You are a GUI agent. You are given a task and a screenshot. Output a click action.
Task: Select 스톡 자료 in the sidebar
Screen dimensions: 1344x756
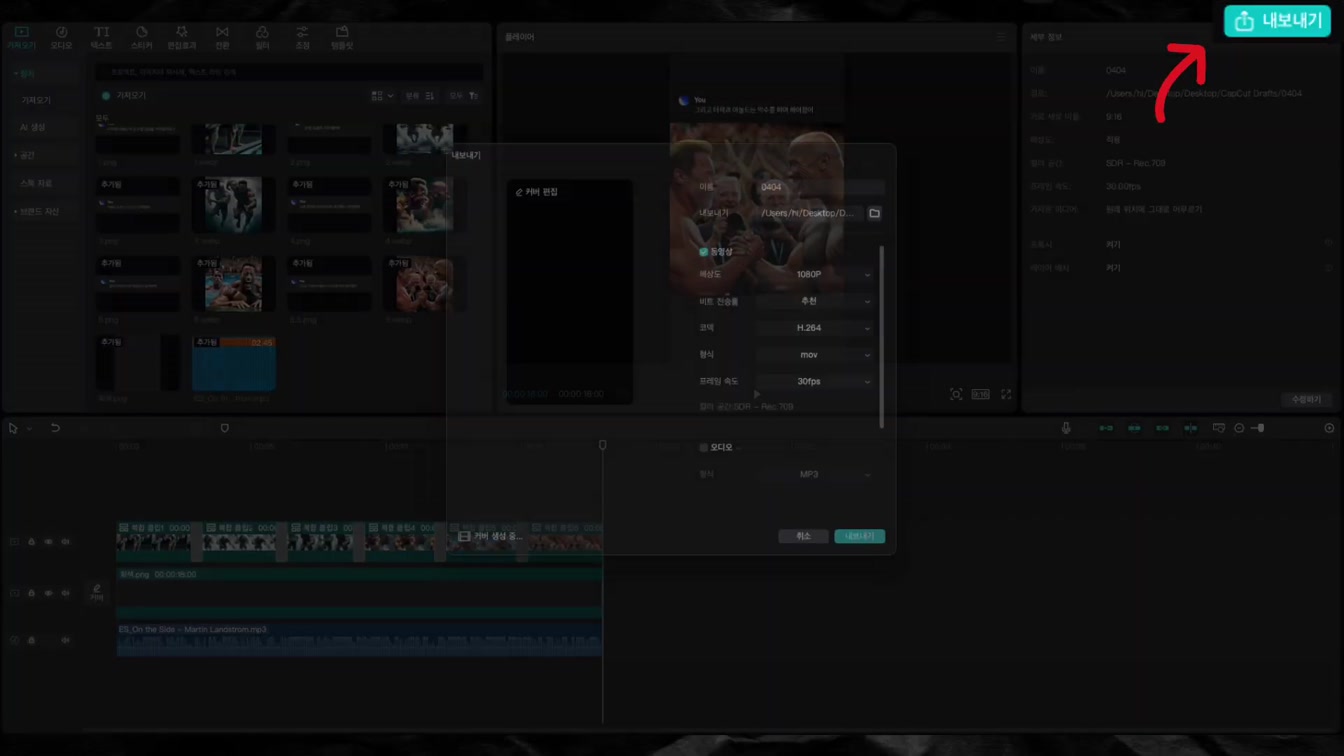[x=35, y=183]
